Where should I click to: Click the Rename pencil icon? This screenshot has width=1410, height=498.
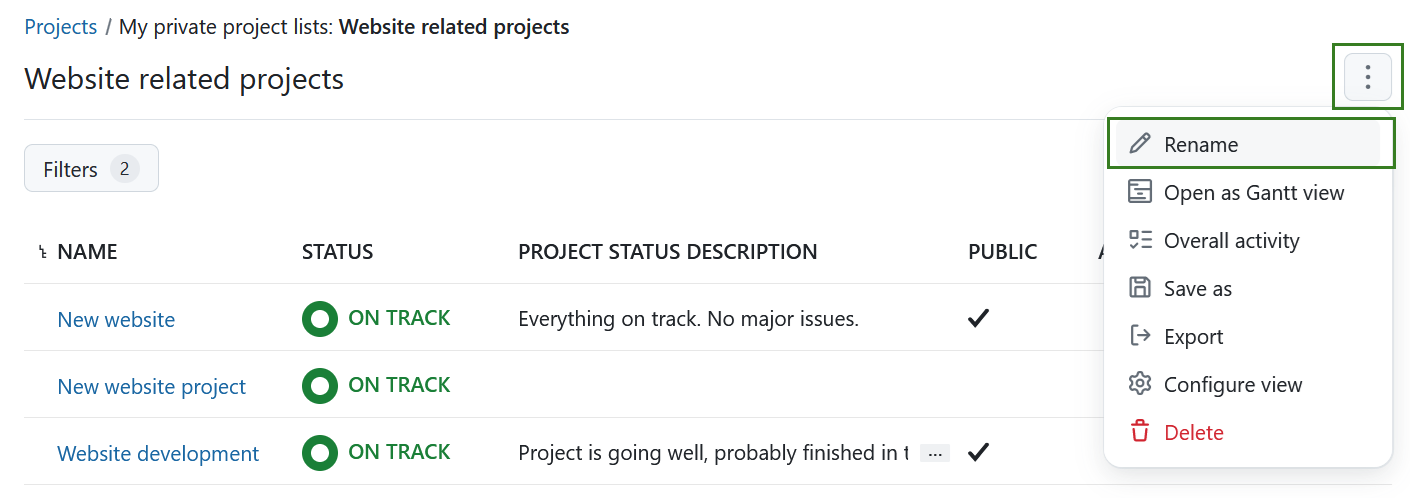click(x=1140, y=144)
